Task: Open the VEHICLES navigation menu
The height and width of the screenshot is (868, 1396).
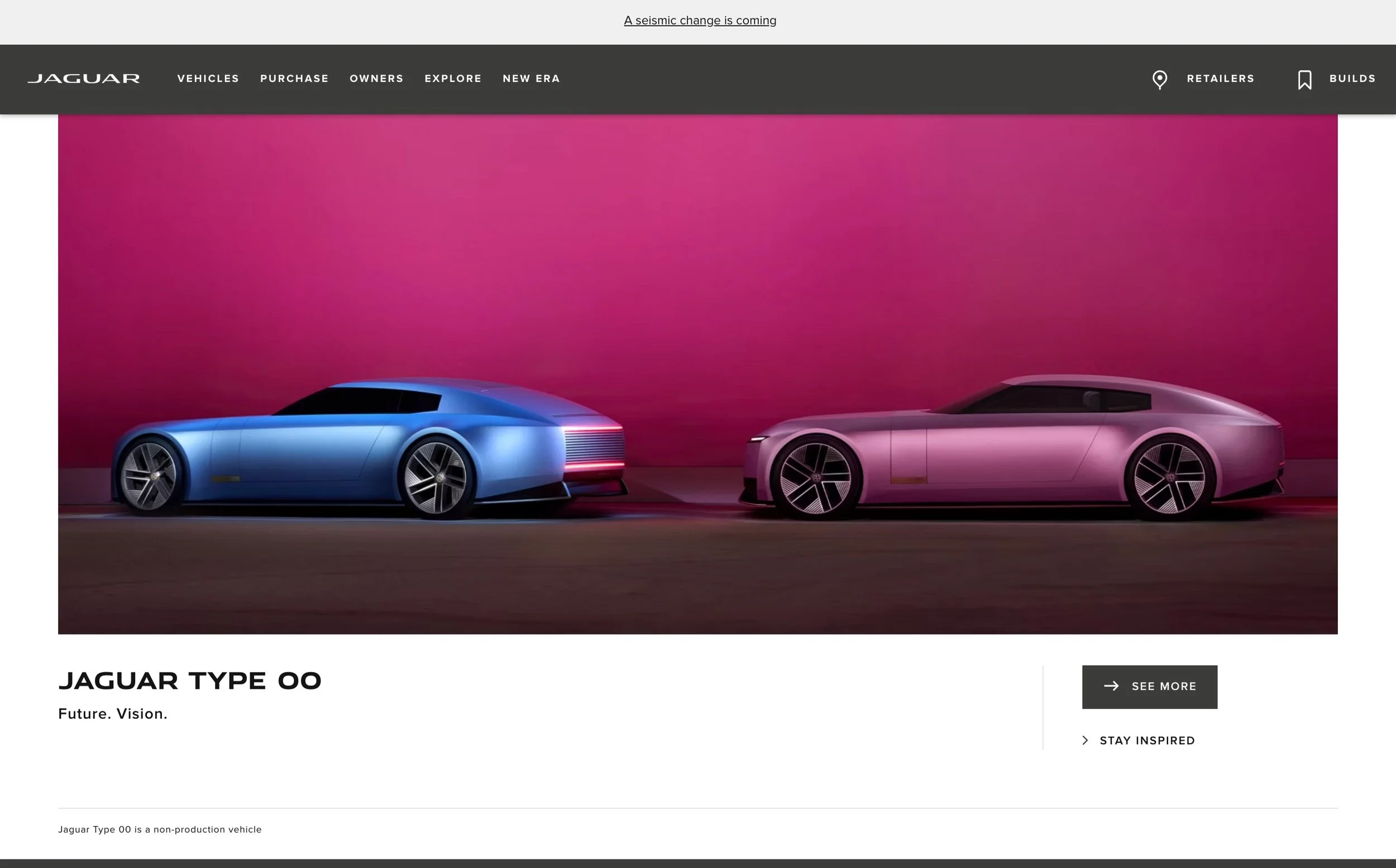Action: [208, 79]
